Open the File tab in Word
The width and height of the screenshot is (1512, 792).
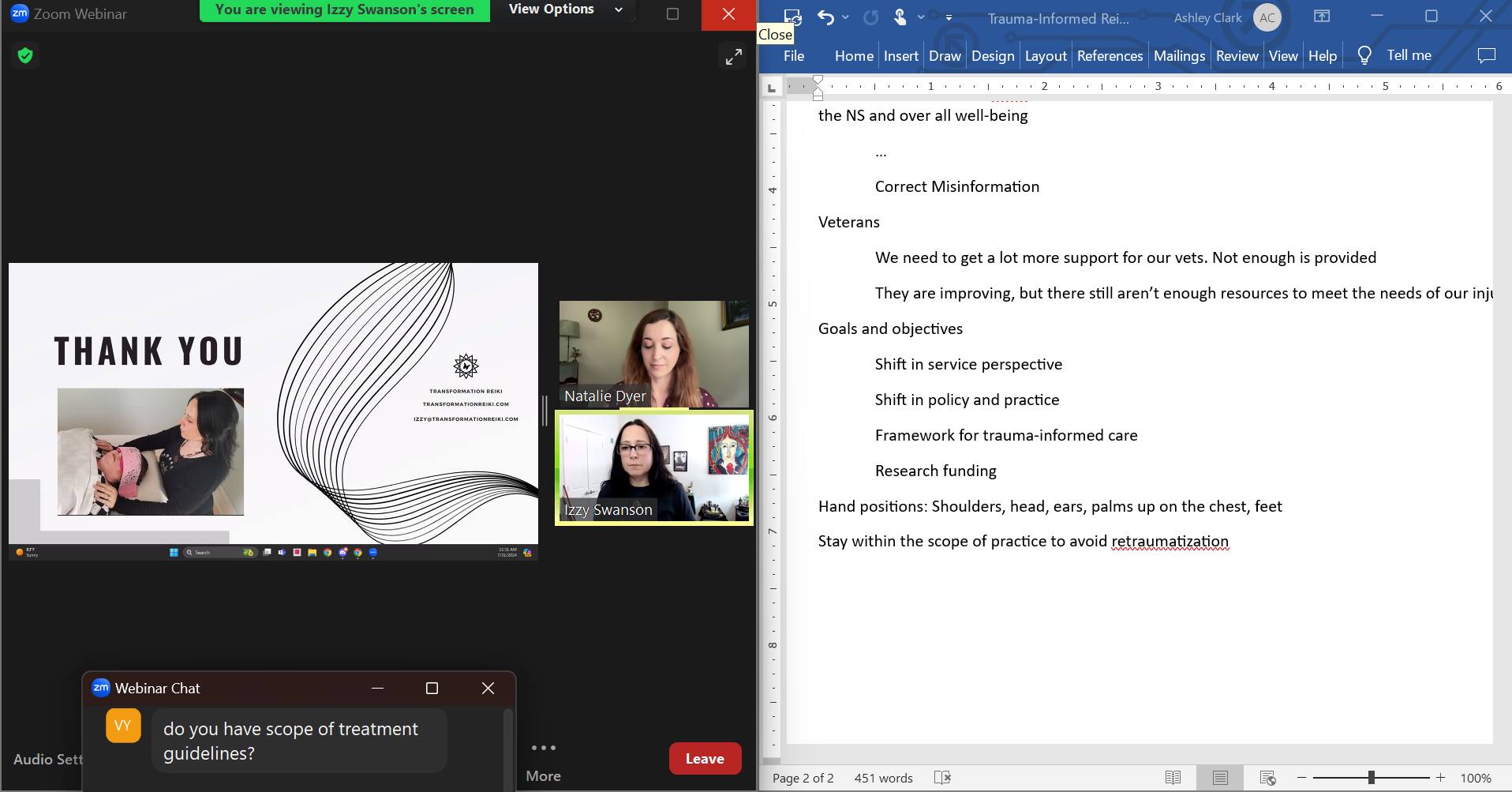pos(794,55)
